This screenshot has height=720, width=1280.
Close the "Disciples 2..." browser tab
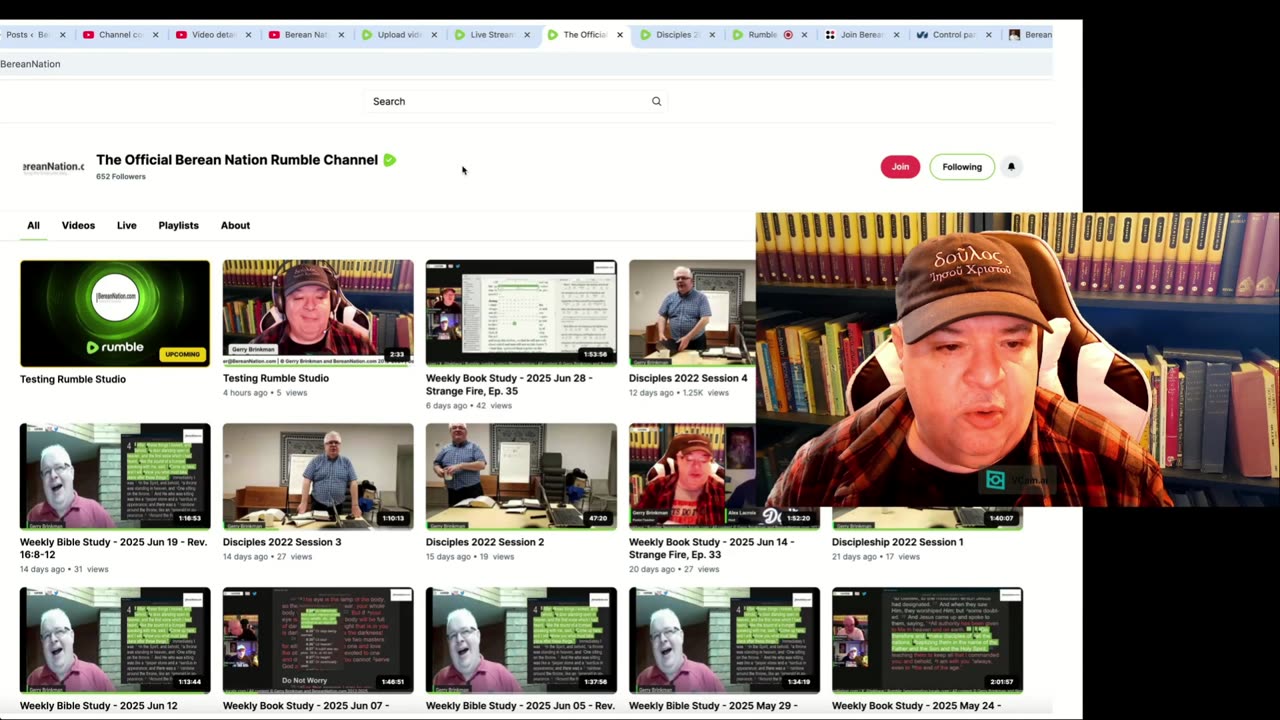(712, 35)
